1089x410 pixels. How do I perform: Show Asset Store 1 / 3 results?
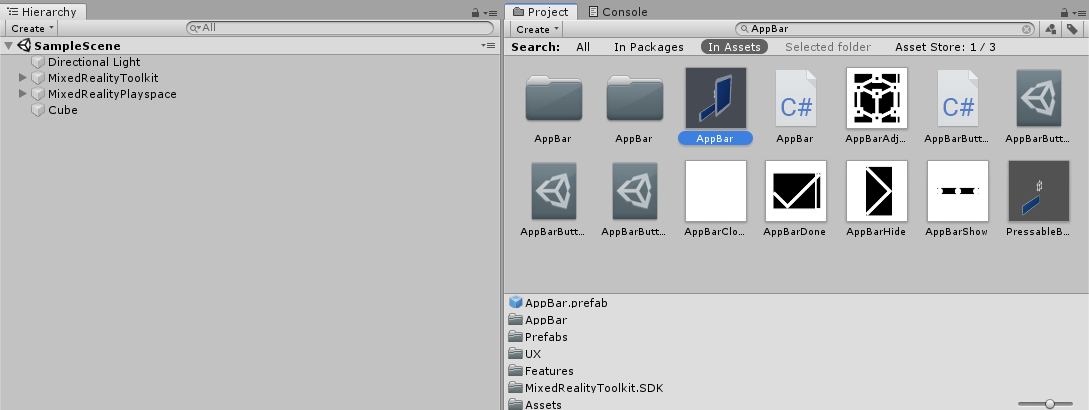[x=945, y=47]
